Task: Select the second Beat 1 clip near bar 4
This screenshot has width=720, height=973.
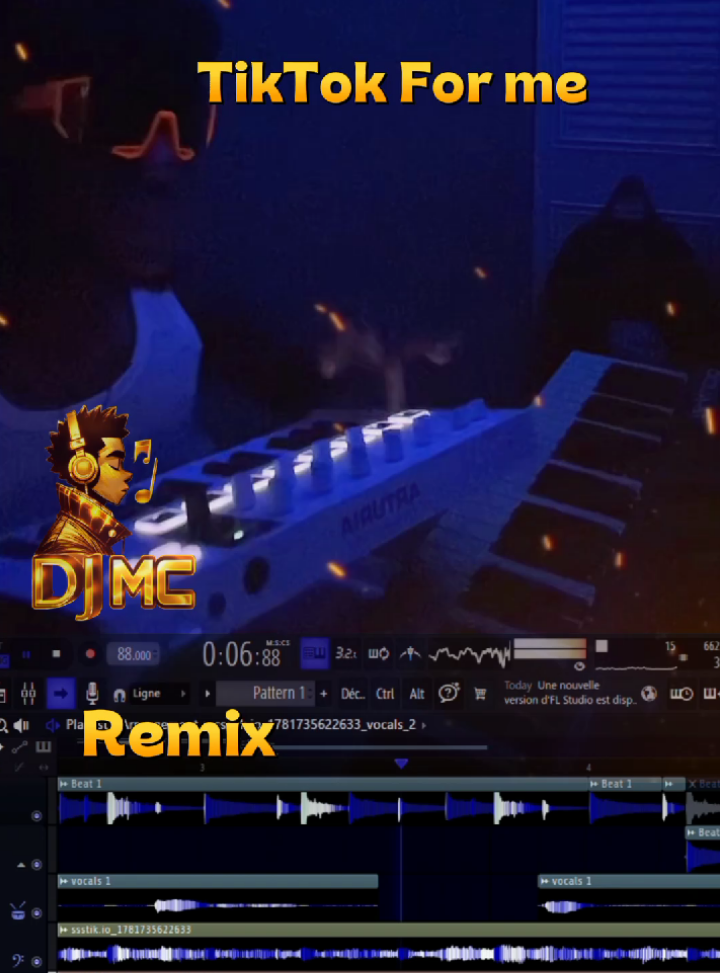Action: point(625,784)
